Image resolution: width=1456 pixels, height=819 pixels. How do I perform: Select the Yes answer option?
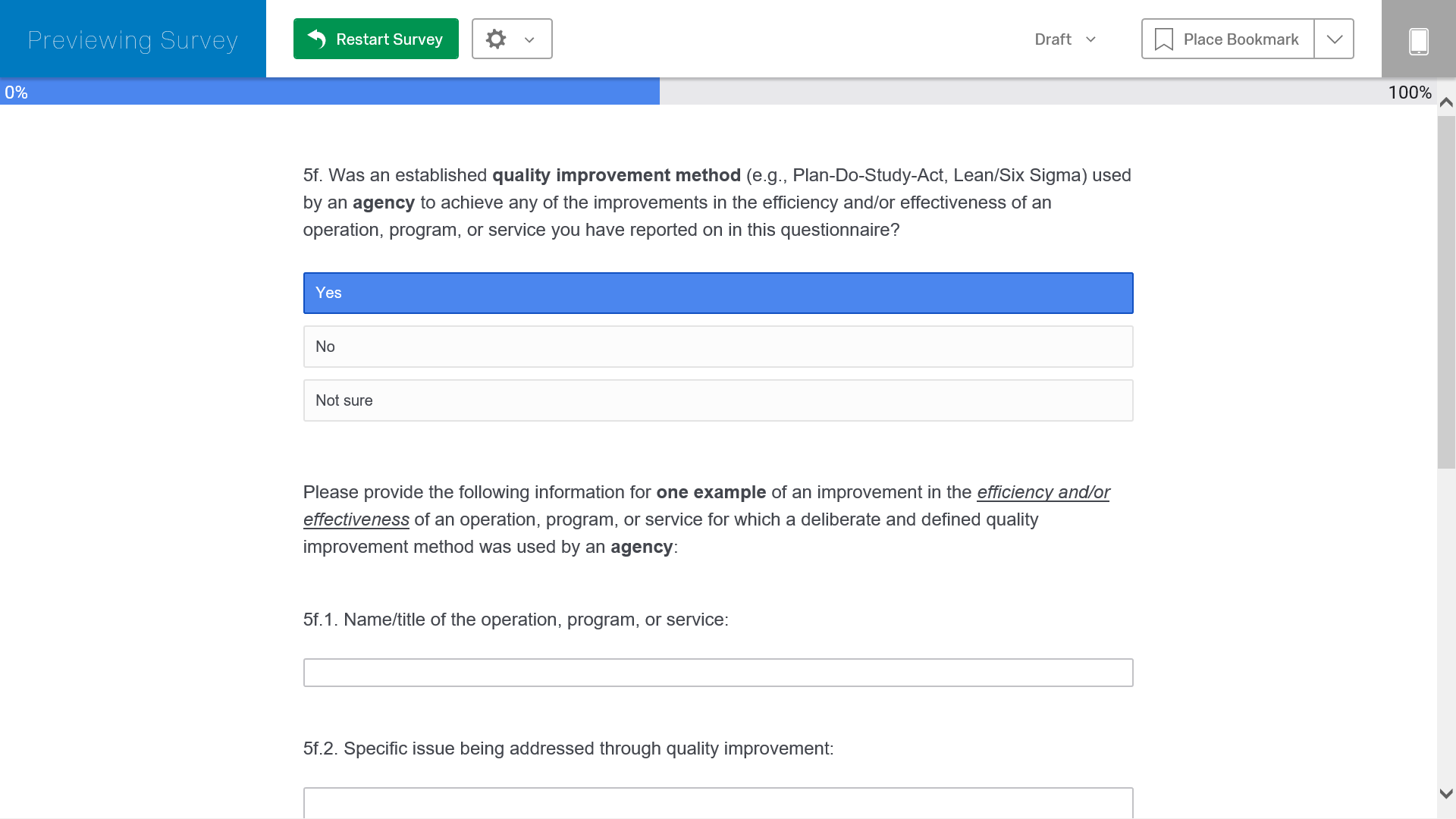click(x=717, y=293)
